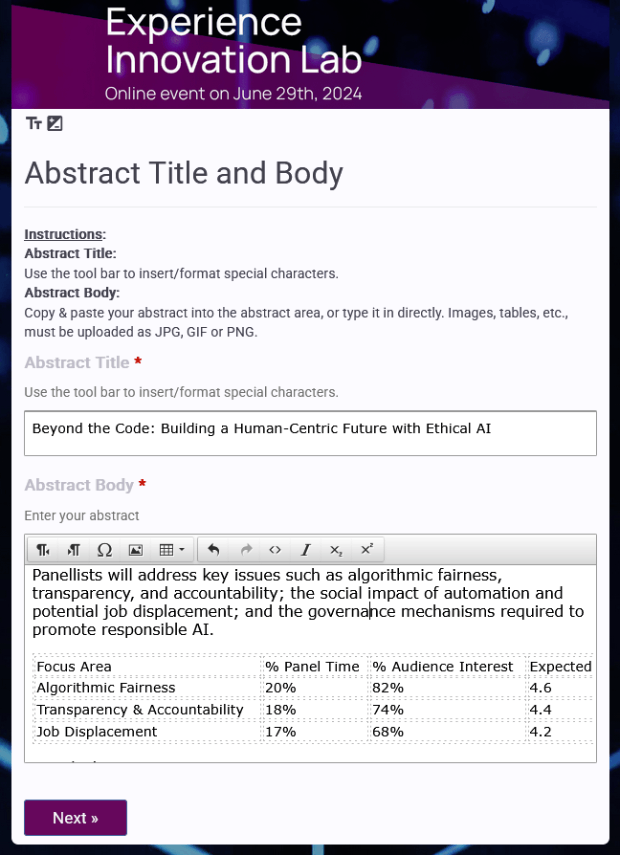This screenshot has height=855, width=620.
Task: Redo the last change
Action: pos(245,549)
